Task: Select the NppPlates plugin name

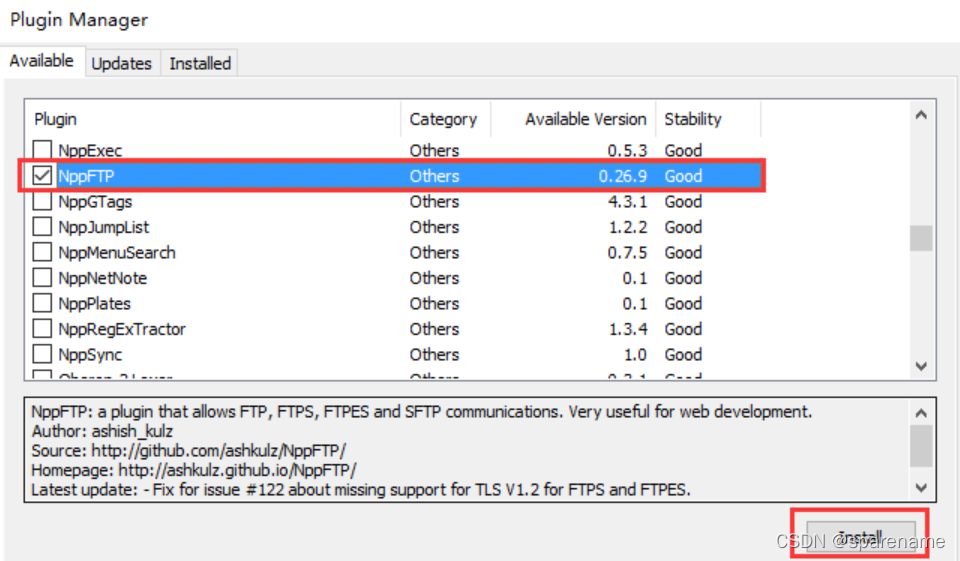Action: click(94, 304)
